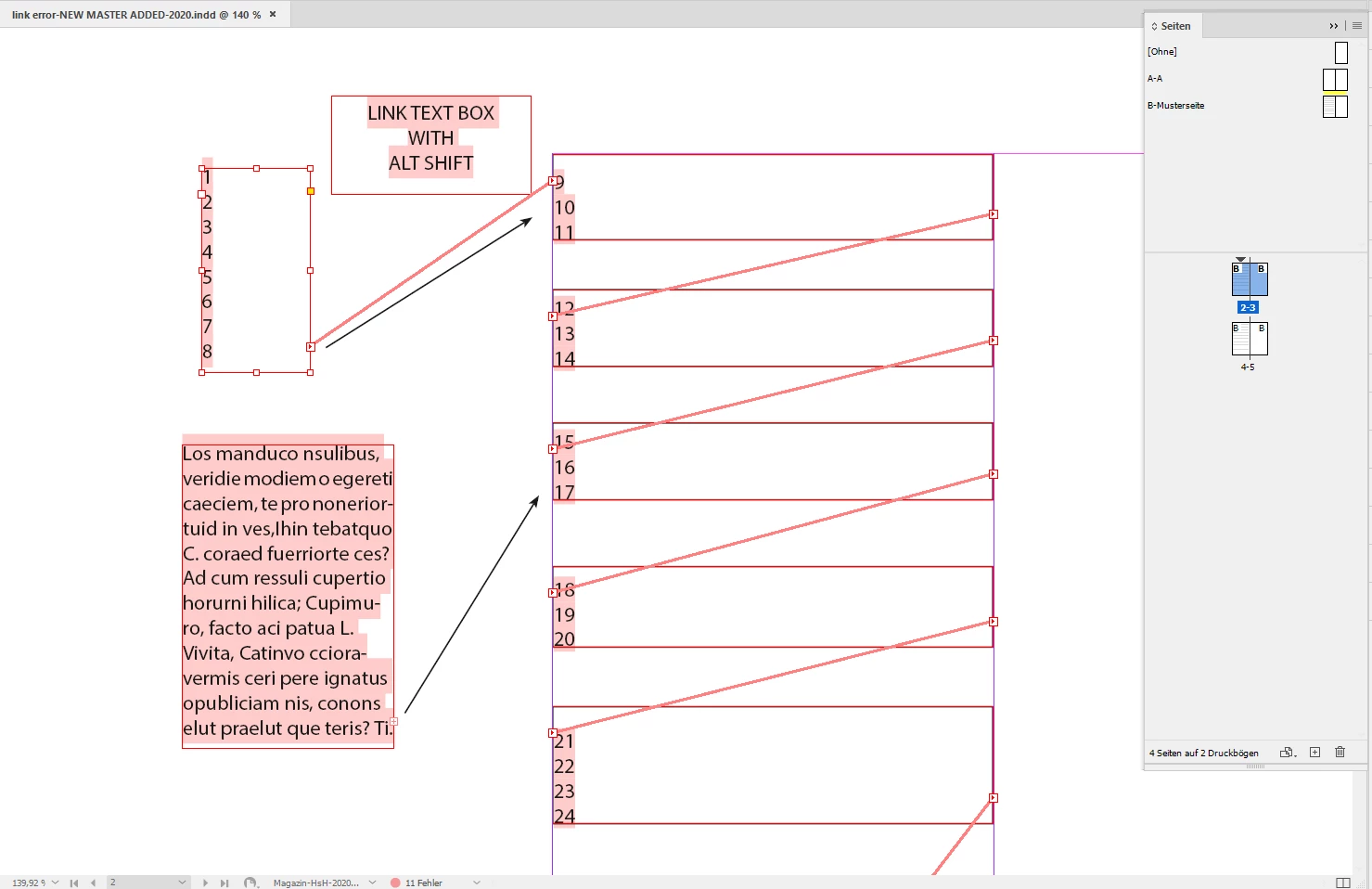
Task: Click yellow live corner square on selected frame
Action: (x=311, y=191)
